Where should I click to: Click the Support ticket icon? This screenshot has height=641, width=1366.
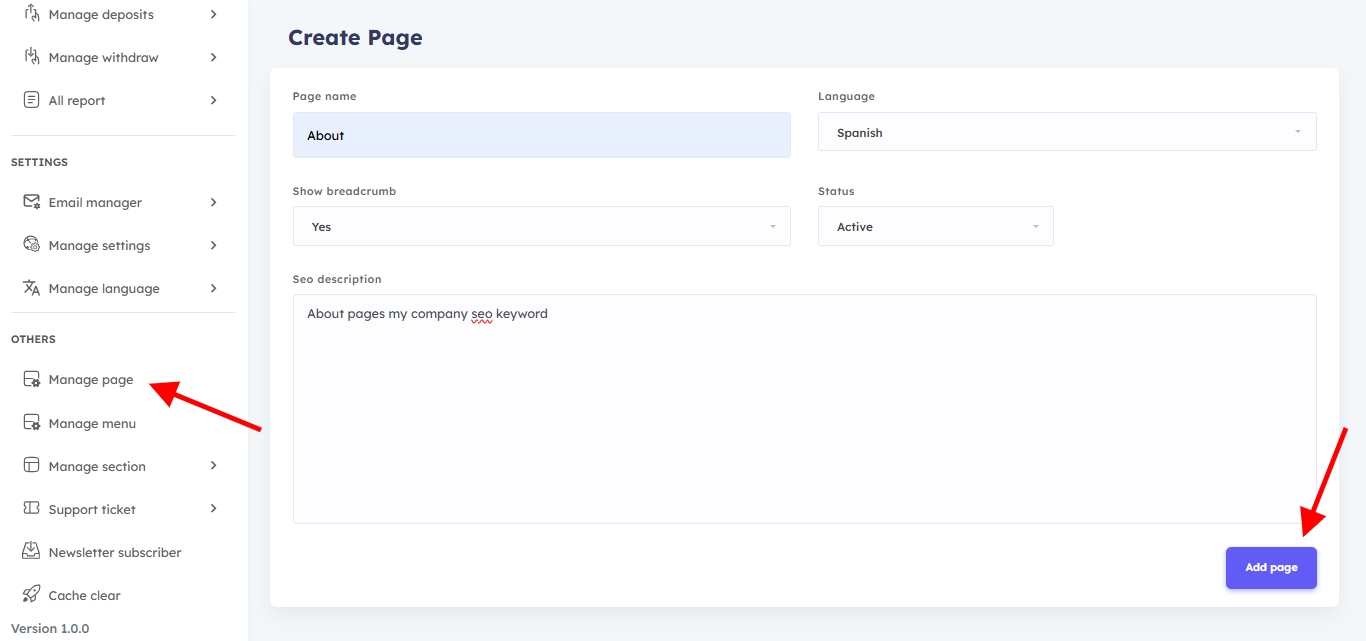(32, 509)
